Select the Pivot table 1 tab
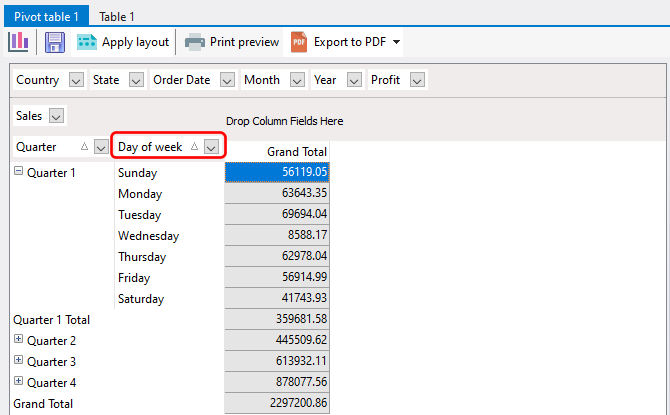 [46, 16]
